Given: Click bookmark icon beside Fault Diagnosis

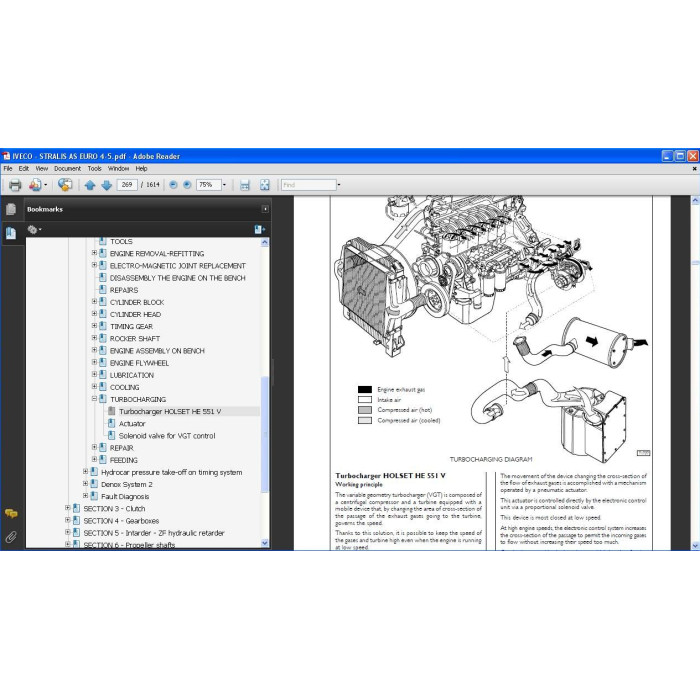Looking at the screenshot, I should coord(94,496).
